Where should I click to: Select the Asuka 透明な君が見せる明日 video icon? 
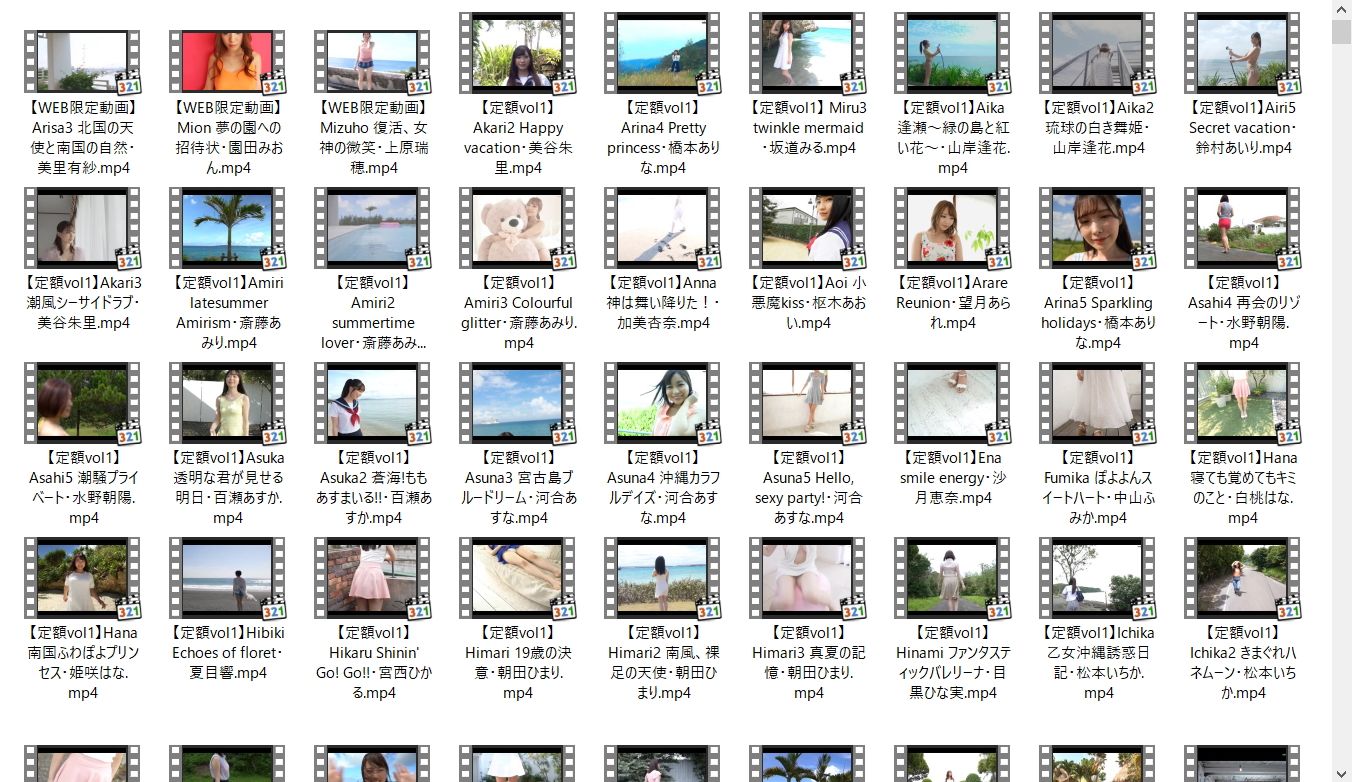227,403
